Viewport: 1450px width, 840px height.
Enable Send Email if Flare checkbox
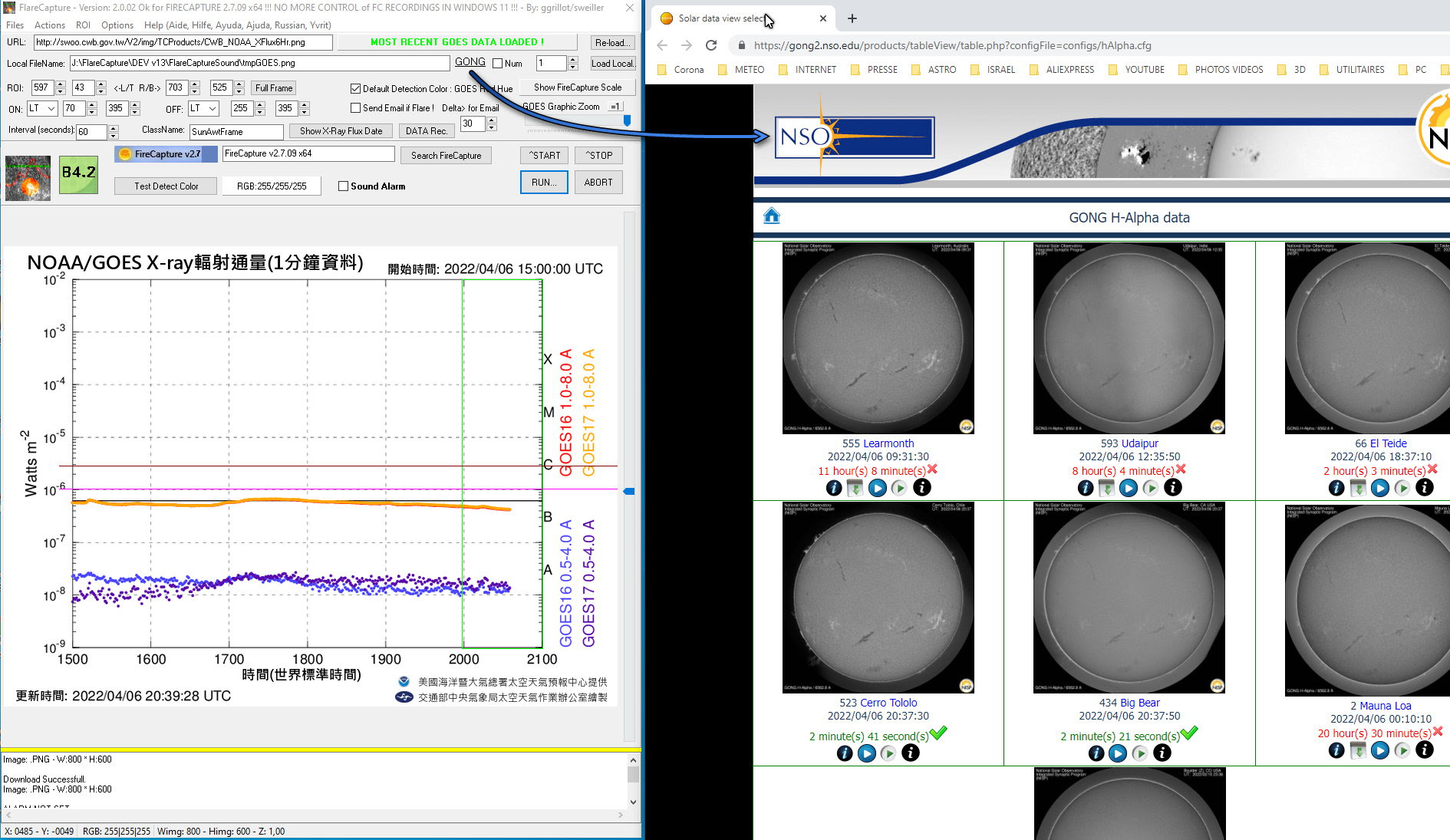coord(355,108)
